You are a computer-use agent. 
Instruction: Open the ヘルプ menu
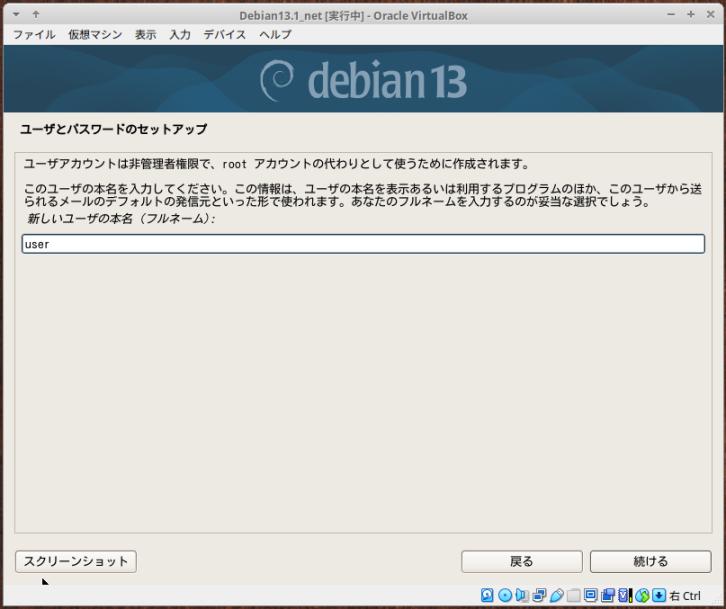(x=275, y=35)
